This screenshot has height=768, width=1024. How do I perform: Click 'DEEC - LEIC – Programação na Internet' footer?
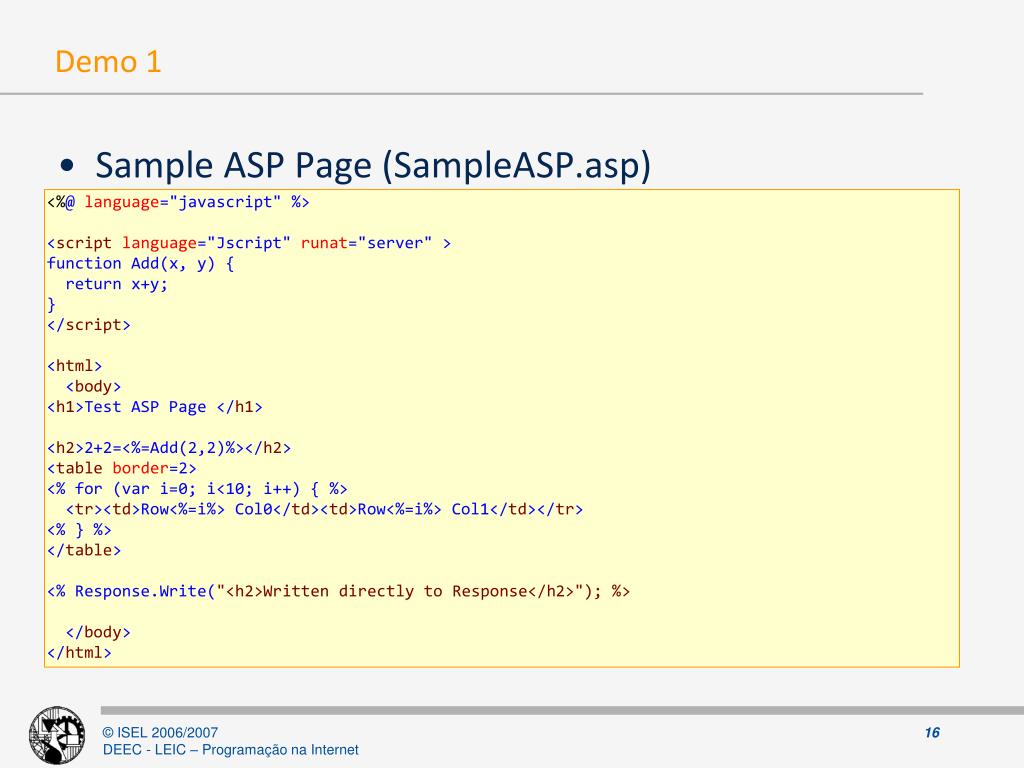click(231, 750)
